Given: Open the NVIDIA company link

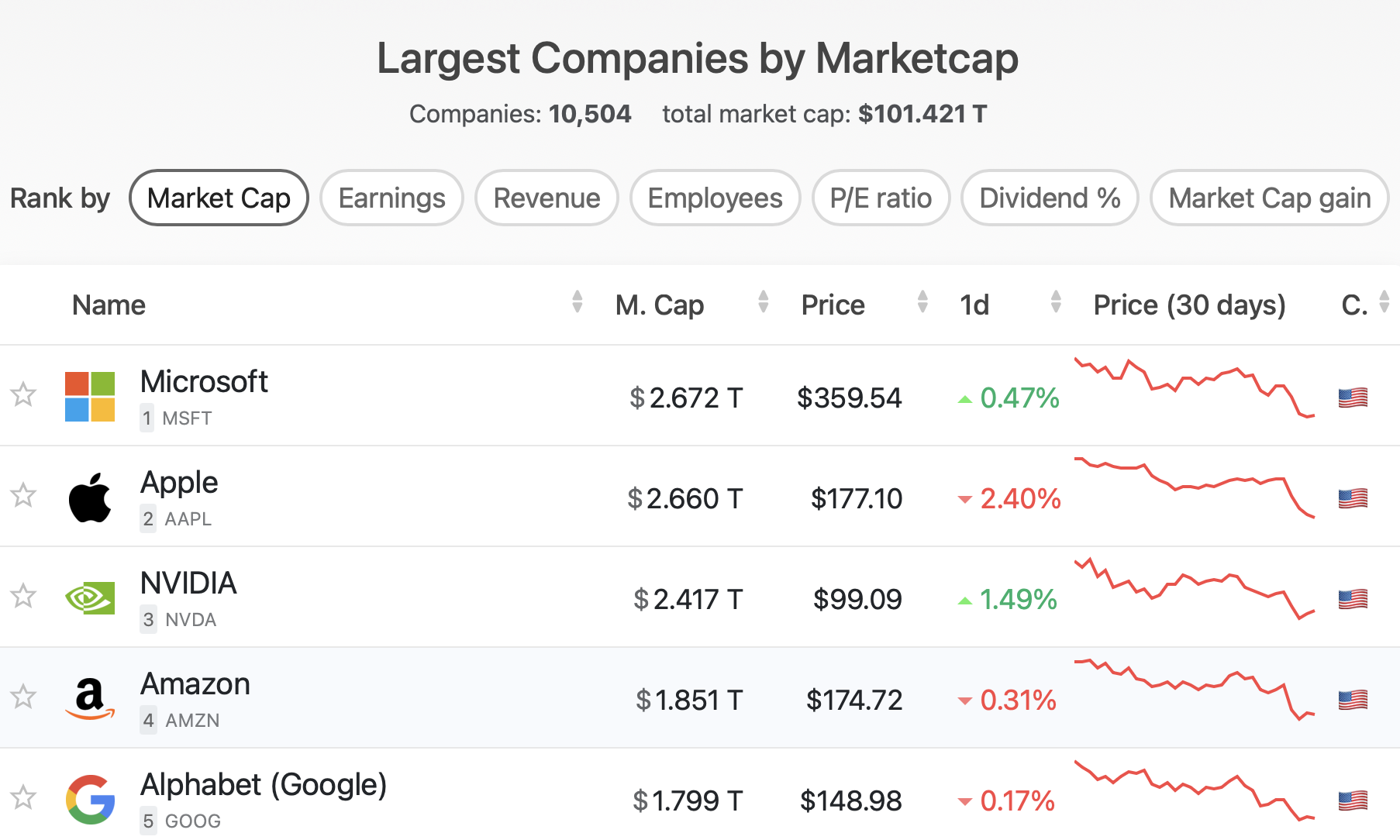Looking at the screenshot, I should pyautogui.click(x=188, y=583).
